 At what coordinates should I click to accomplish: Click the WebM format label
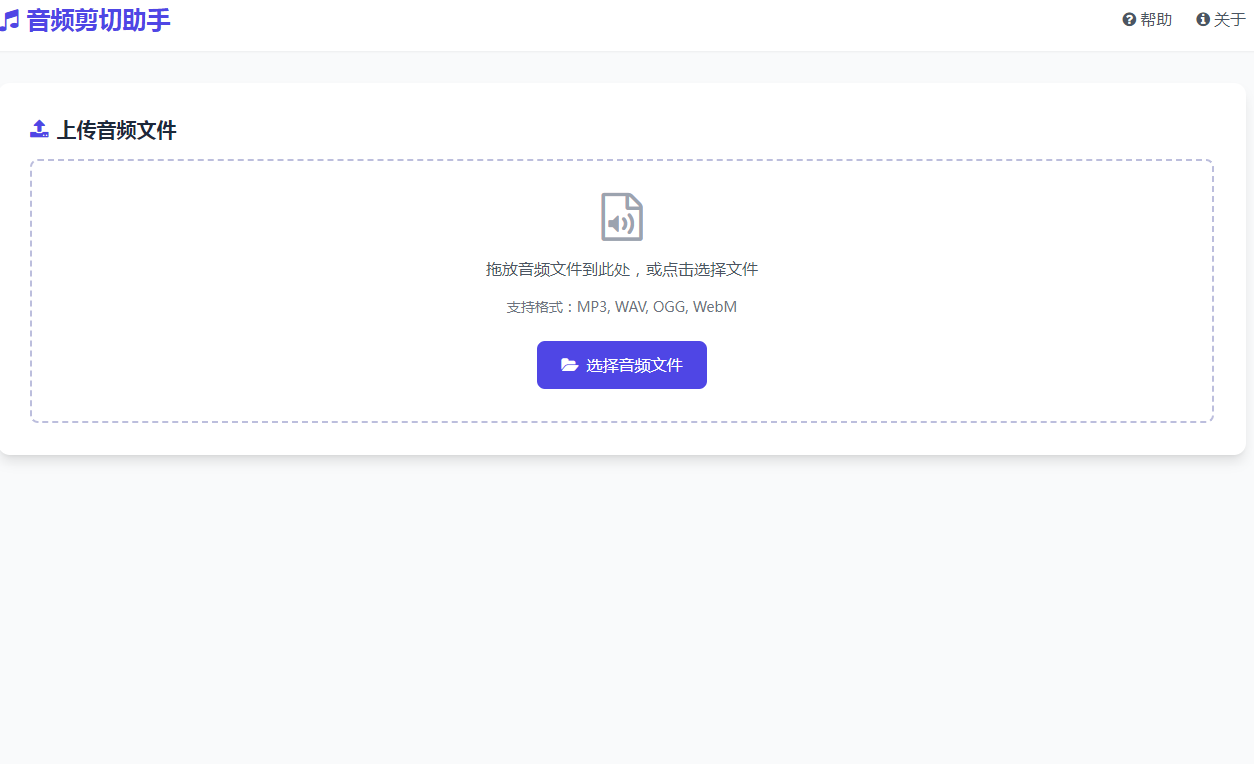tap(713, 306)
